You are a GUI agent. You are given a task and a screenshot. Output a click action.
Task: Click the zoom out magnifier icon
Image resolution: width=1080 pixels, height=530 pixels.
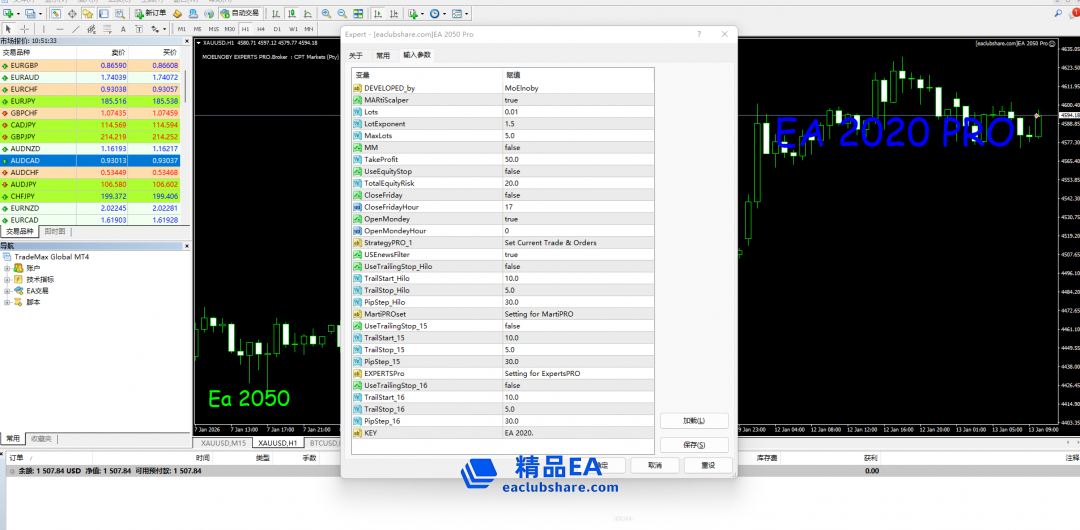tap(342, 14)
